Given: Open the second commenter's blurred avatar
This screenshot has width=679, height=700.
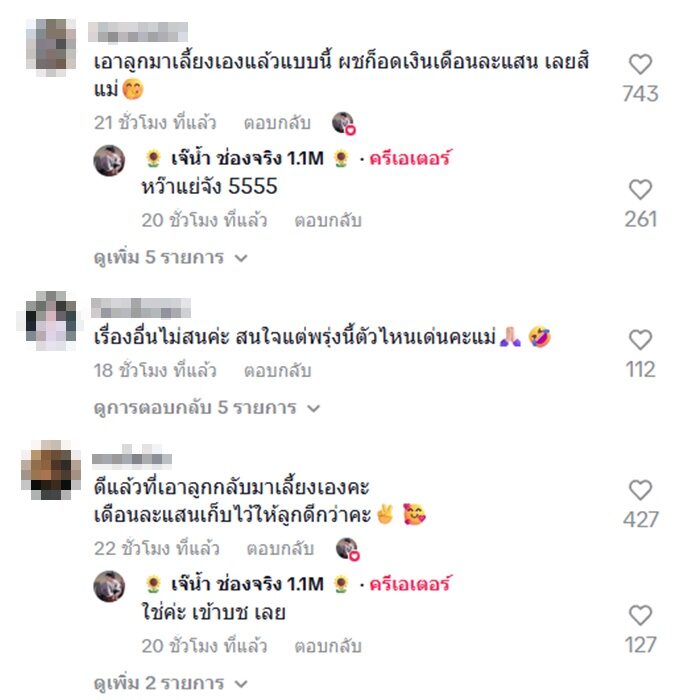Looking at the screenshot, I should pos(50,320).
